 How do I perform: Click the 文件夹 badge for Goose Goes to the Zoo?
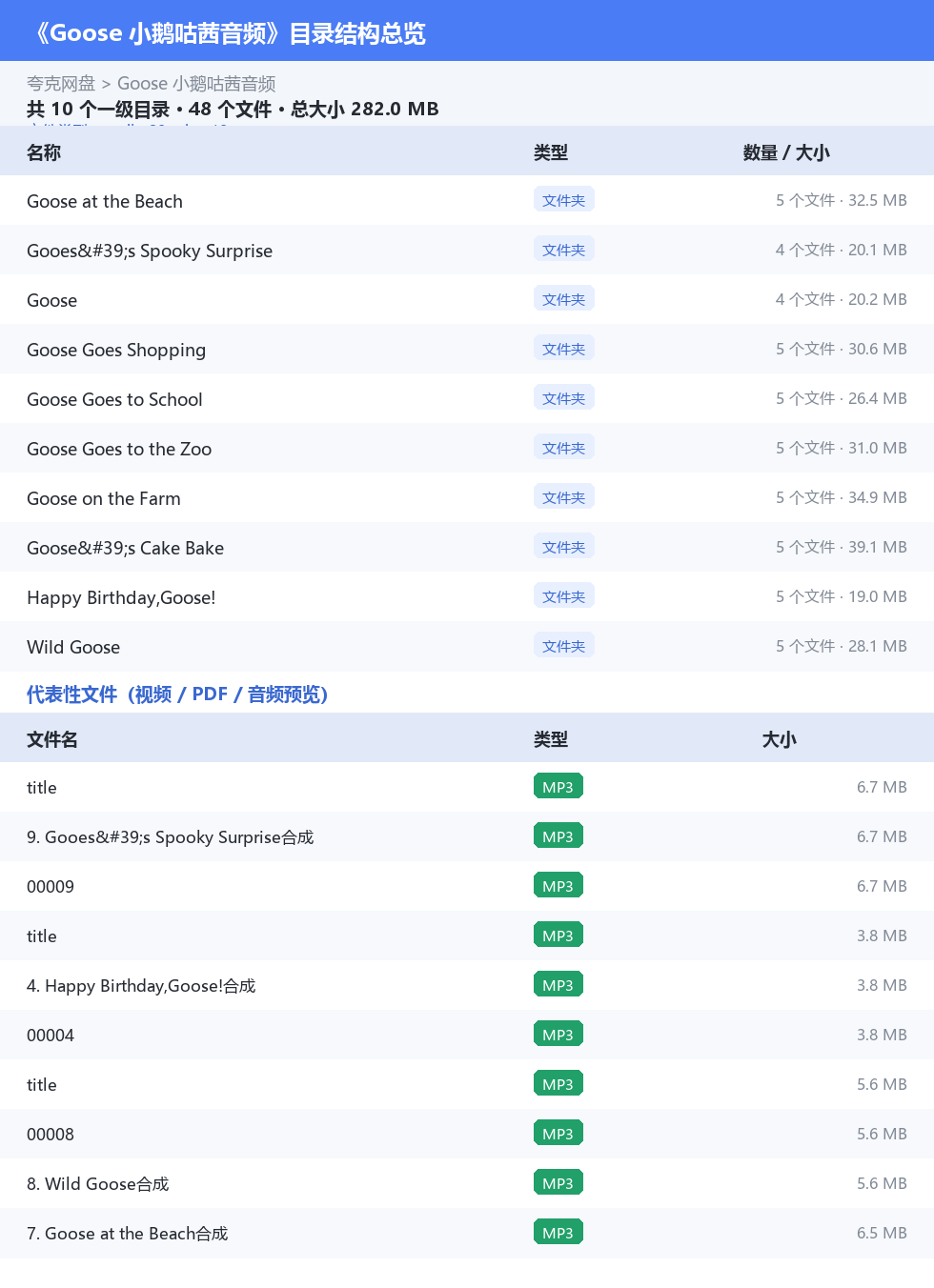pyautogui.click(x=564, y=447)
